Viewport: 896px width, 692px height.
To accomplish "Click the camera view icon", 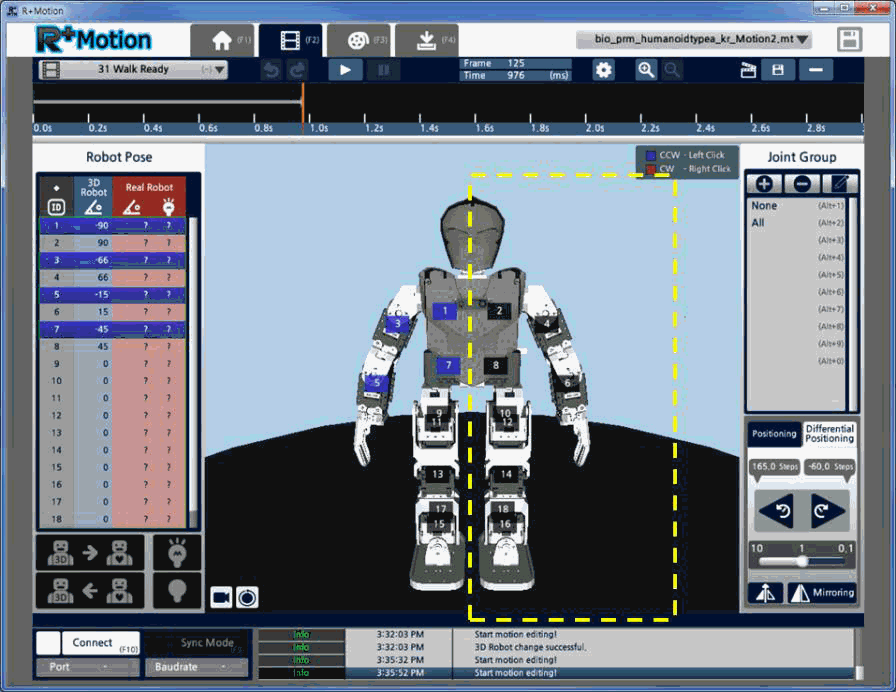I will click(221, 598).
